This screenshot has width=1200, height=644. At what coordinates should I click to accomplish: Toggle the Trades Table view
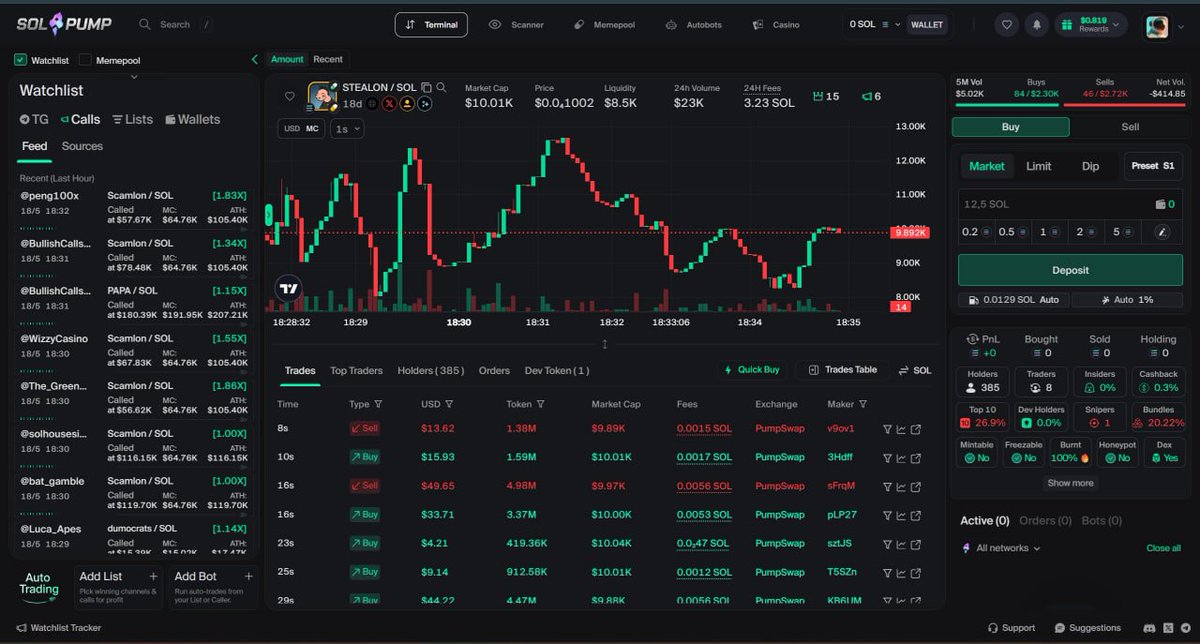[x=841, y=370]
